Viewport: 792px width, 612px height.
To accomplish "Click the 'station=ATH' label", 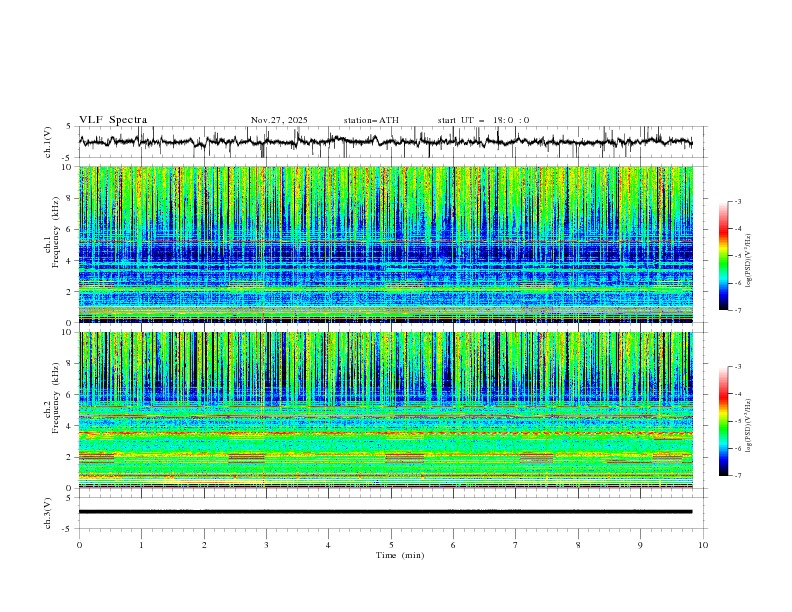I will [371, 120].
